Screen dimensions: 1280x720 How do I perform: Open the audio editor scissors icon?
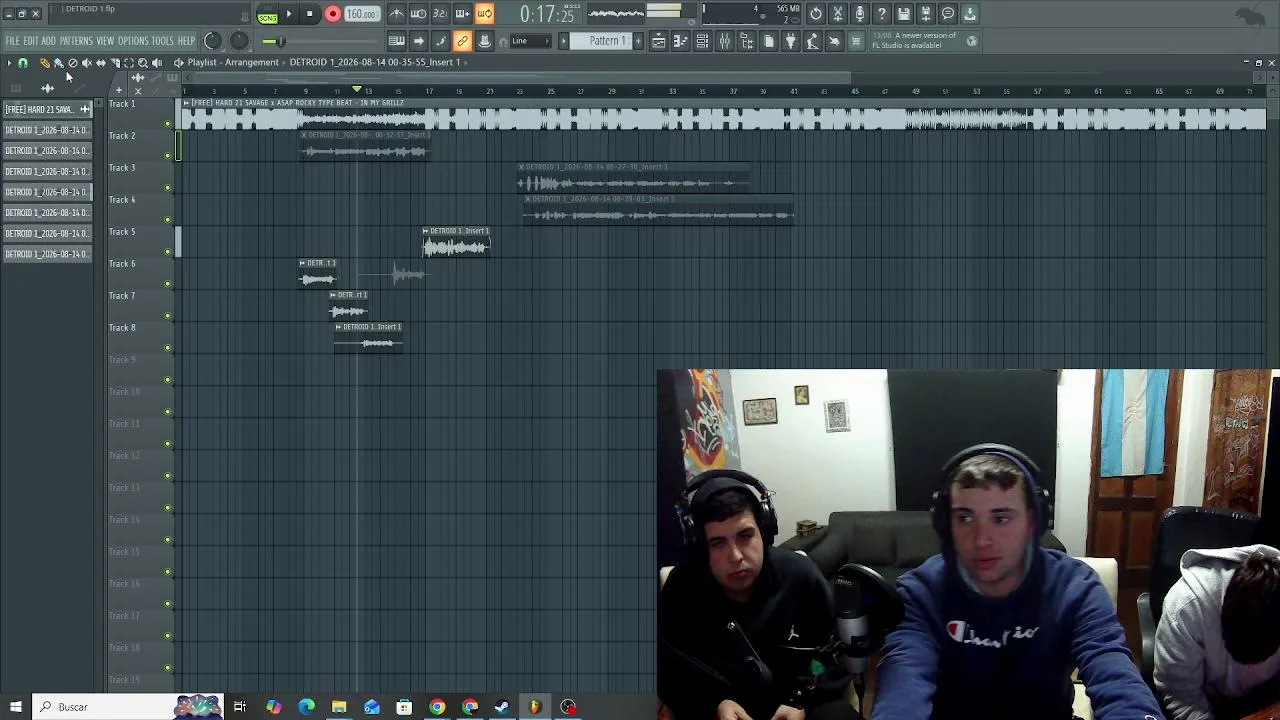click(838, 14)
